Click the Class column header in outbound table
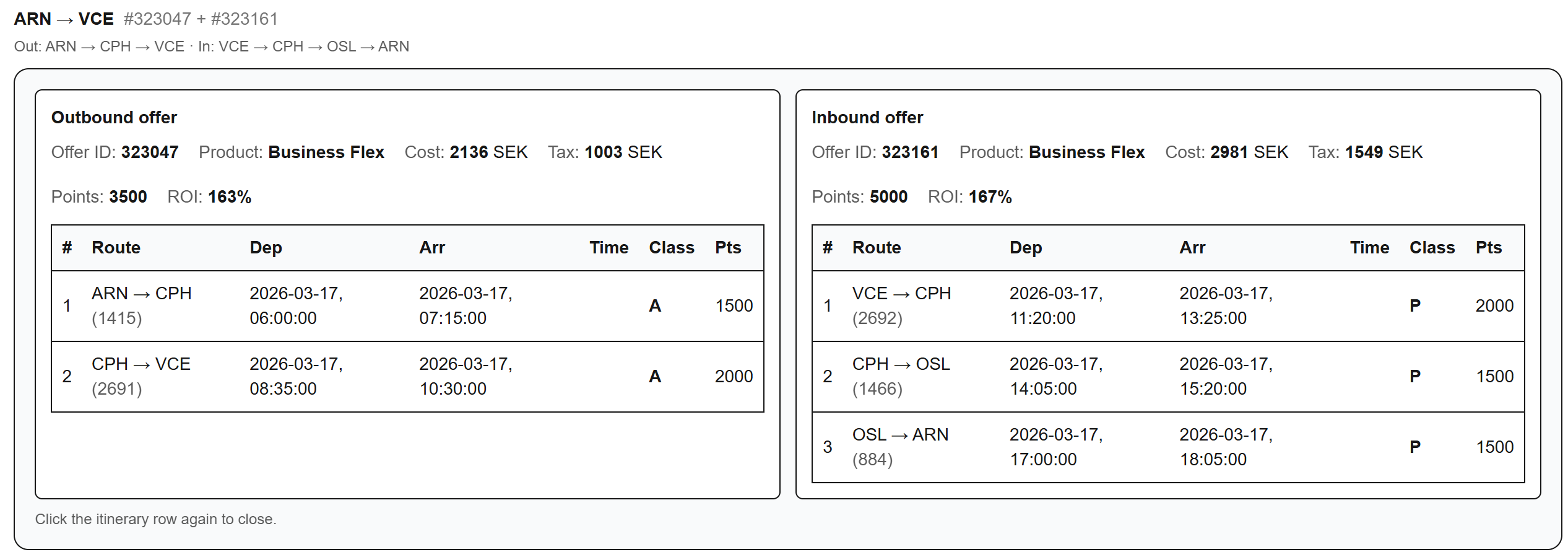This screenshot has height=557, width=1568. pos(671,248)
